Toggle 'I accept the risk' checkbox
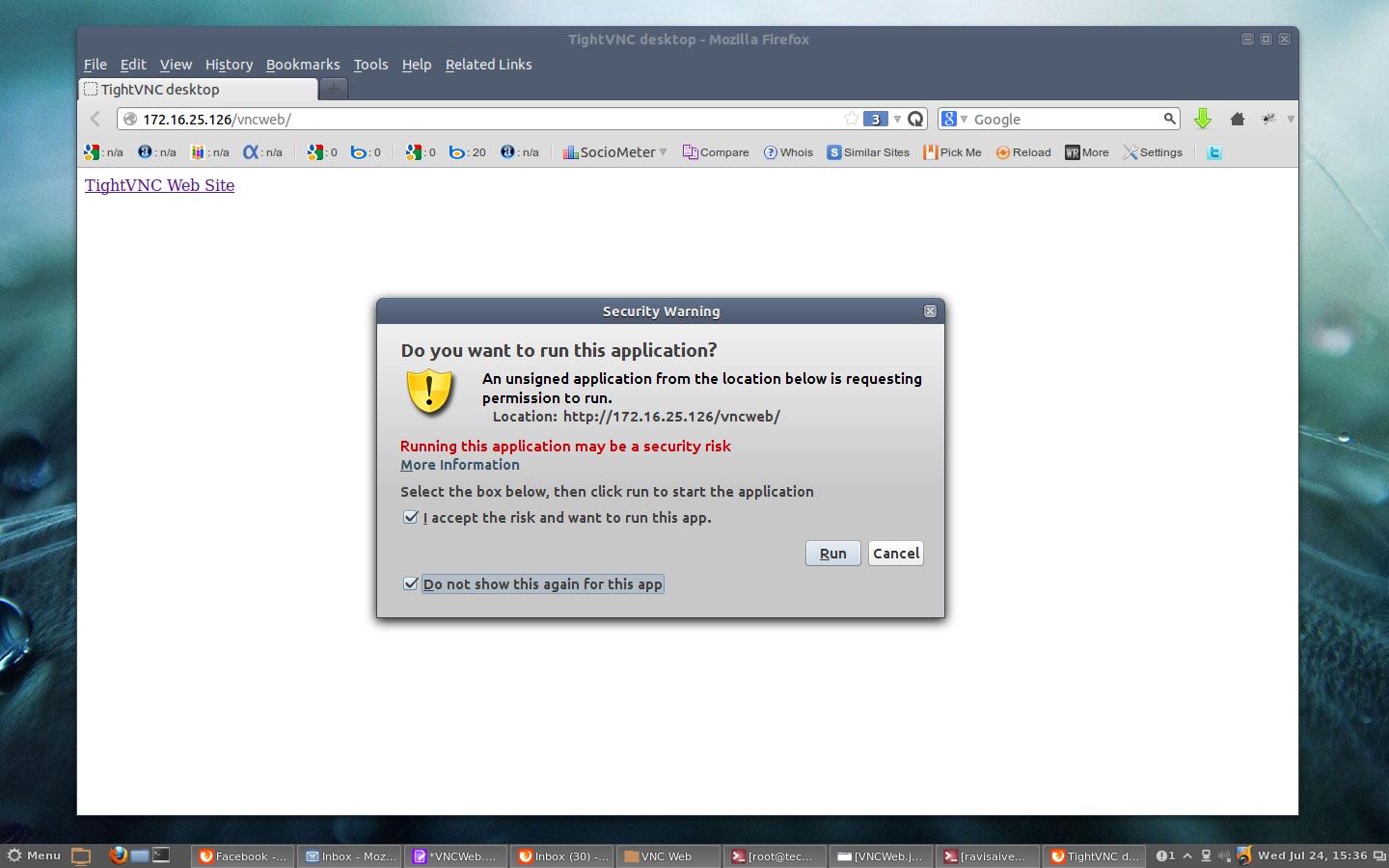Viewport: 1389px width, 868px height. coord(411,517)
